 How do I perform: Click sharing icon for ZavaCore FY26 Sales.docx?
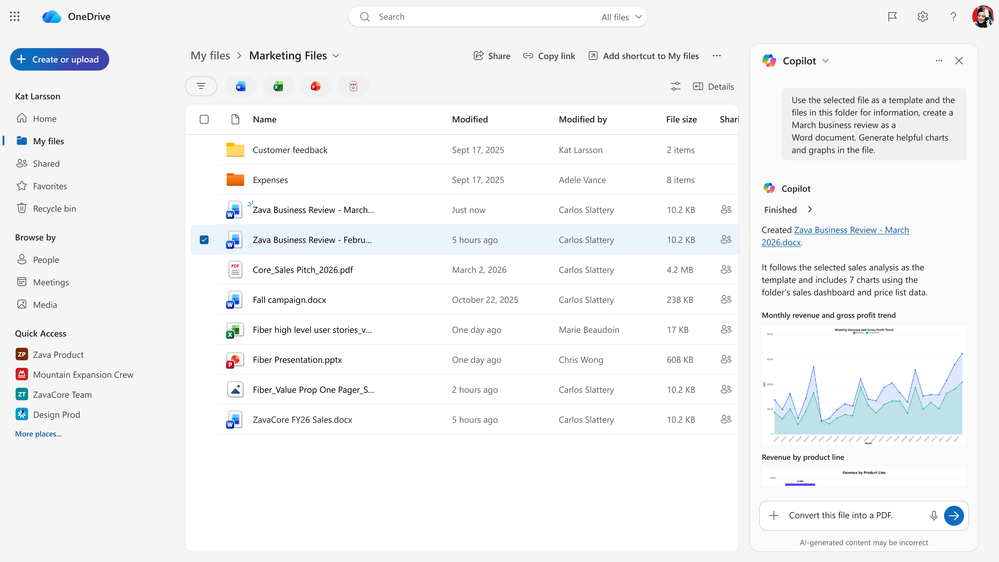pos(726,419)
